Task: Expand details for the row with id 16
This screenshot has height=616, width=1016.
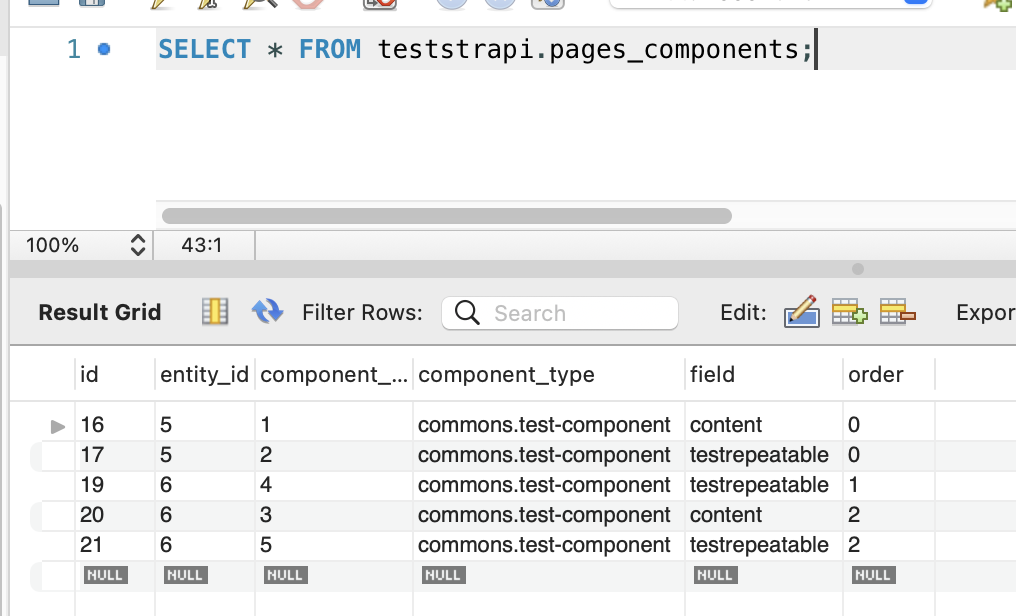Action: [x=57, y=424]
